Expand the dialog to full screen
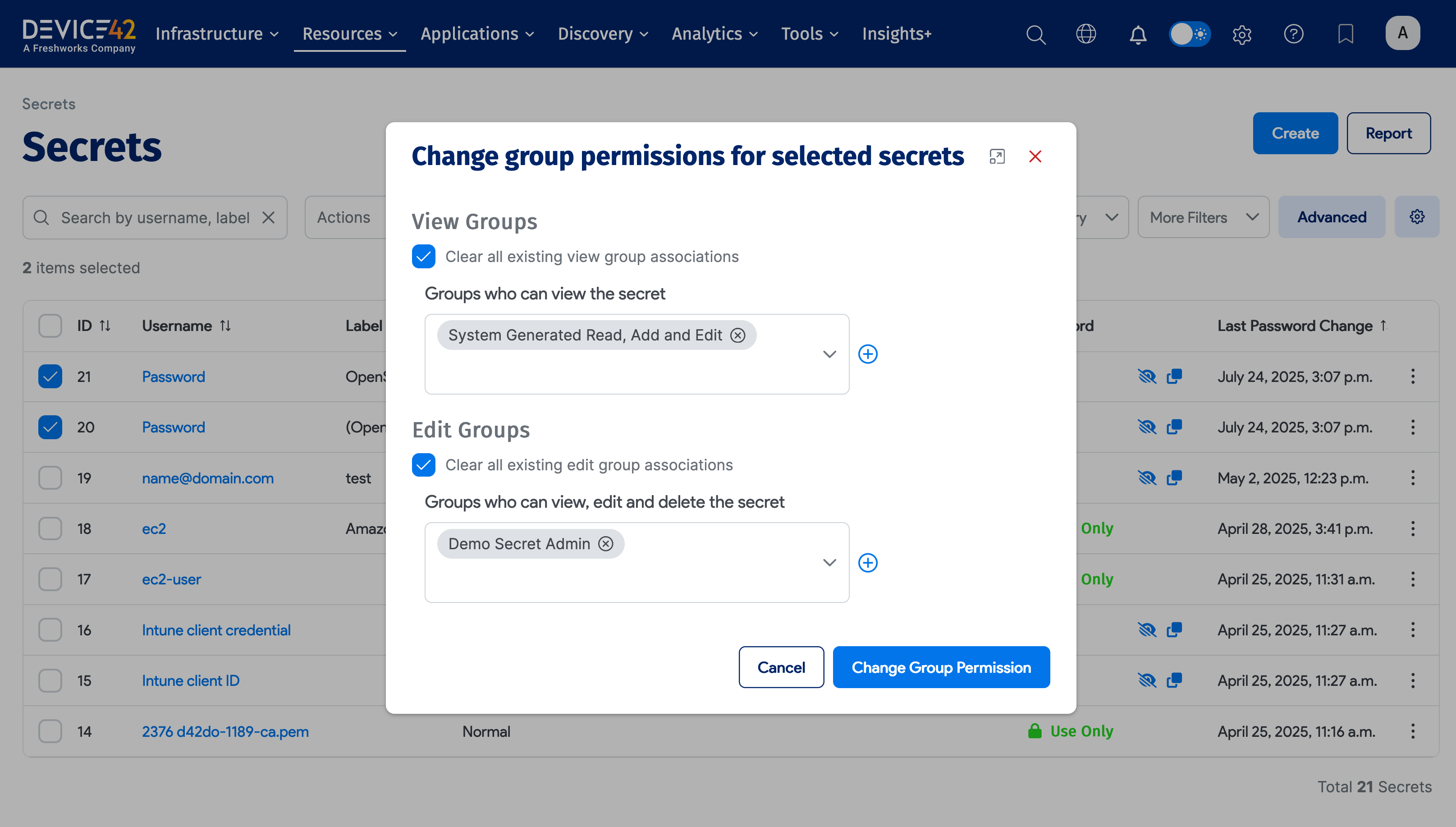The height and width of the screenshot is (827, 1456). coord(997,156)
